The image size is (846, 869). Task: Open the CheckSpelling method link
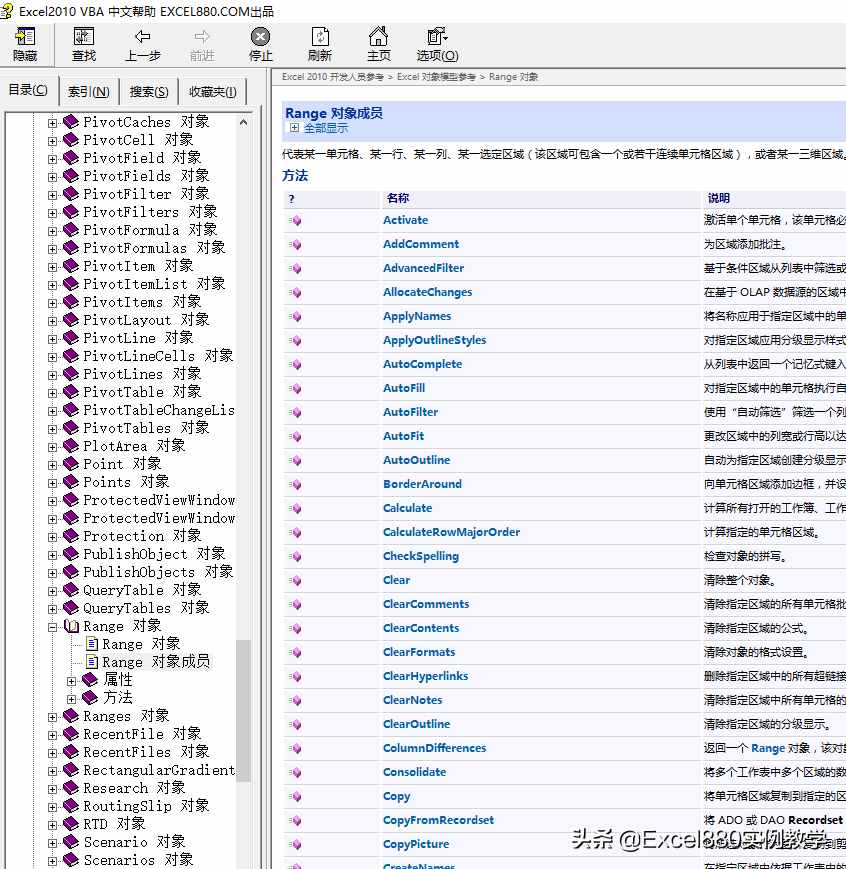click(421, 556)
